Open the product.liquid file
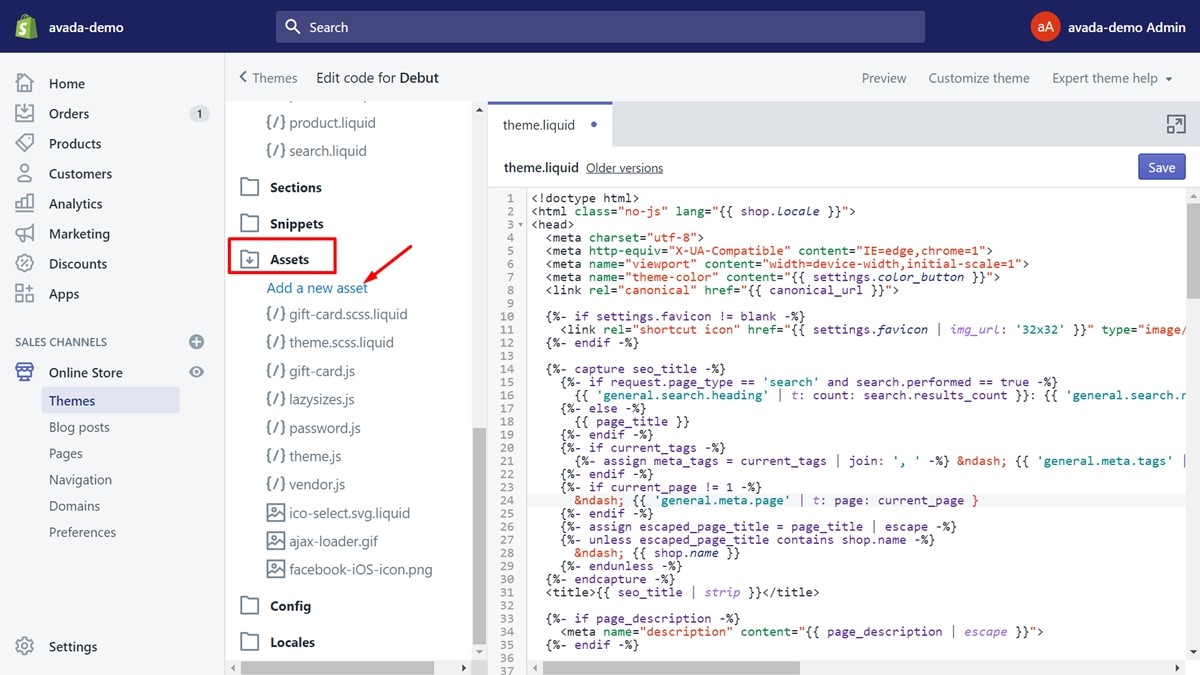This screenshot has height=675, width=1200. (x=332, y=122)
